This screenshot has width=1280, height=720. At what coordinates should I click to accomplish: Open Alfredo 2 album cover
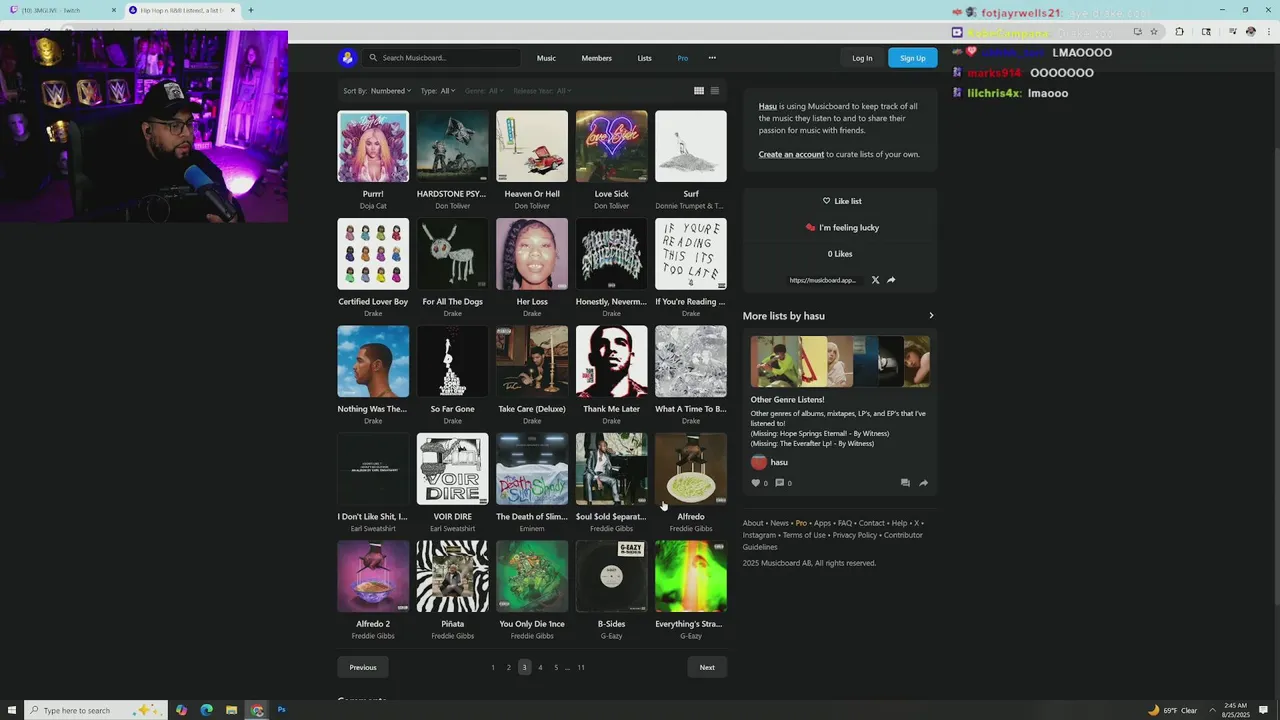373,576
